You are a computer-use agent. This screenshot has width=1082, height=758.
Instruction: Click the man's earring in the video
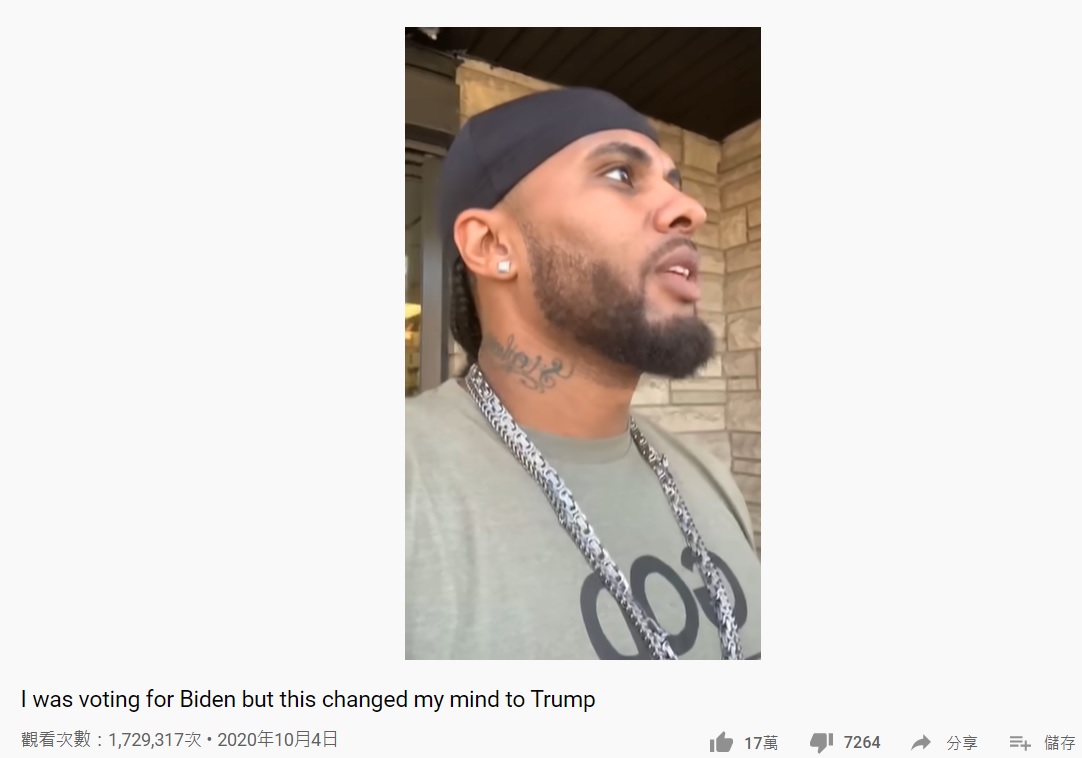point(504,266)
